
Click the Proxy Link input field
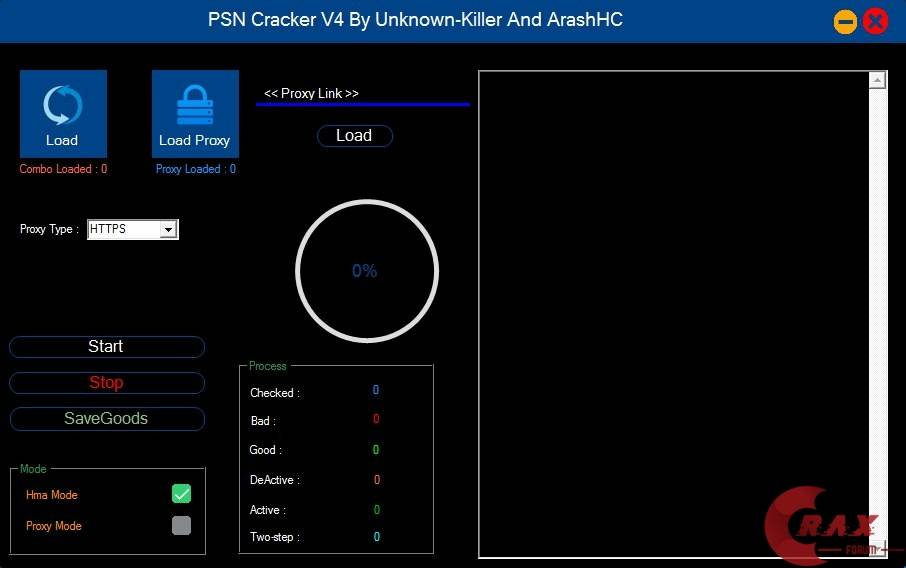pos(363,94)
